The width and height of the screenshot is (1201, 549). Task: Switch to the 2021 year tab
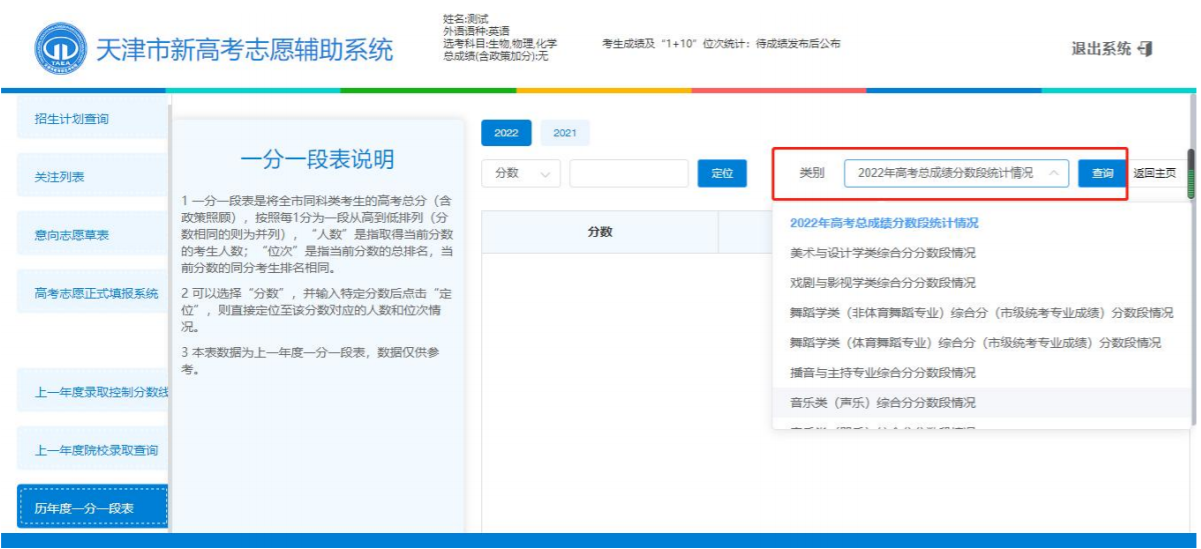click(x=565, y=133)
